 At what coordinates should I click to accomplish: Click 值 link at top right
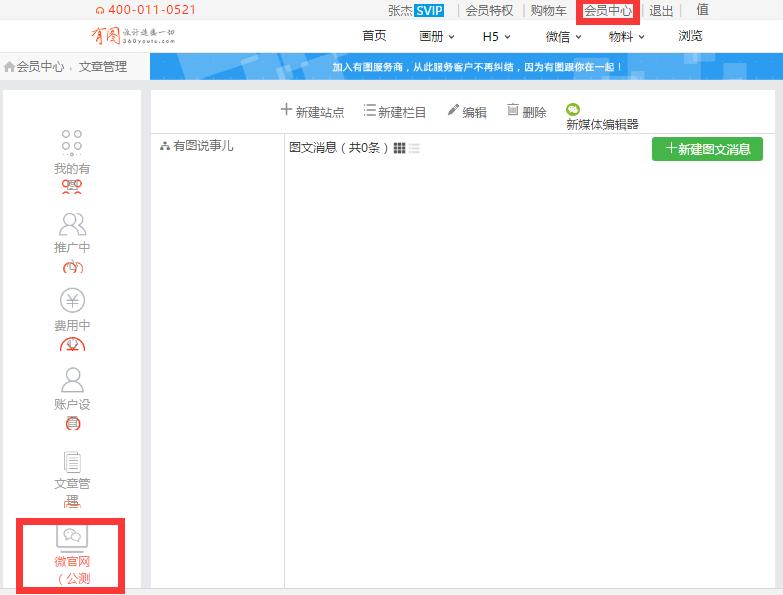coord(703,9)
